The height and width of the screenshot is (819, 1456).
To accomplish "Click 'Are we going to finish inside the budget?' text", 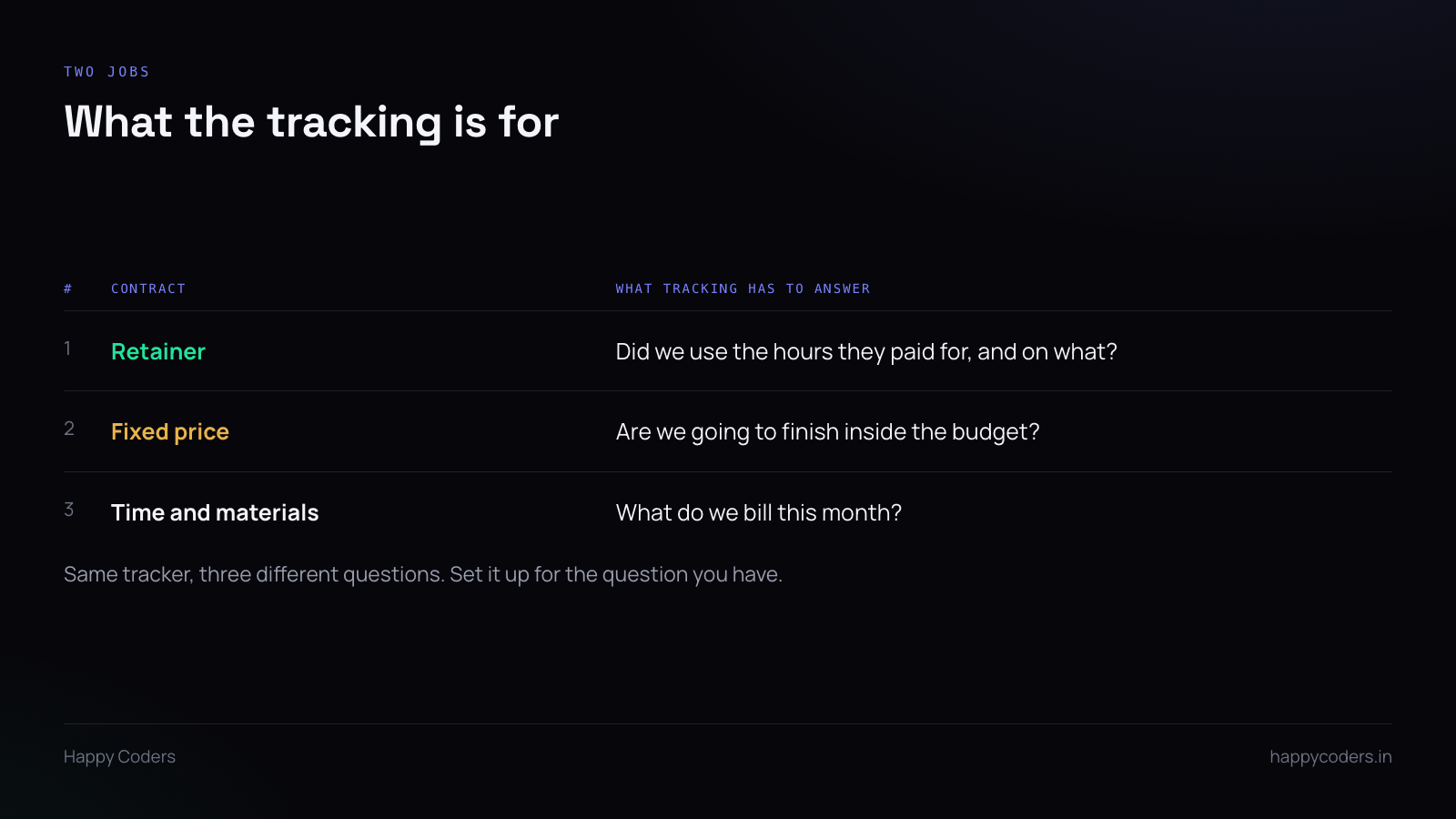I will (x=827, y=432).
